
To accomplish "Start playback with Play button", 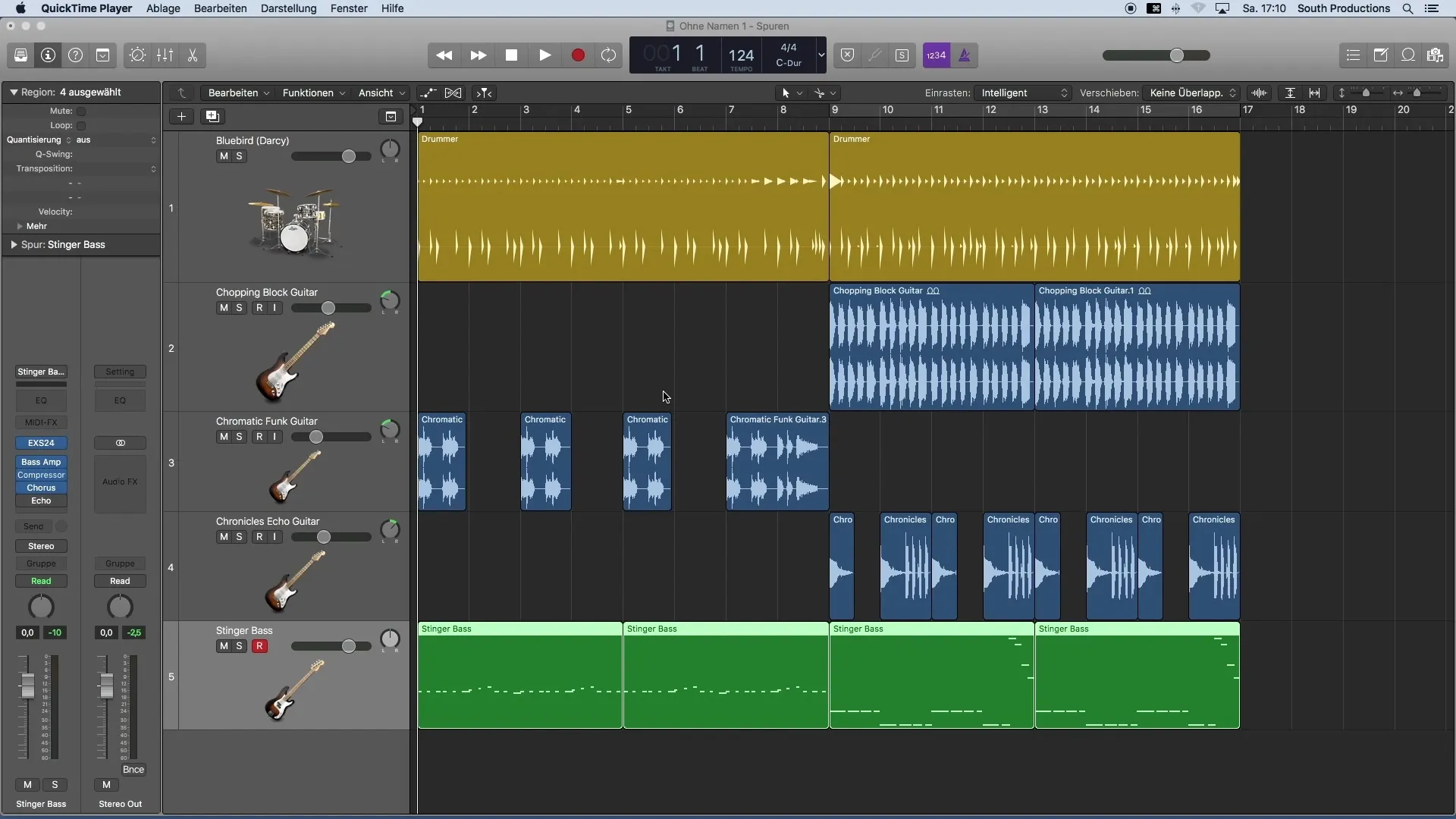I will coord(544,55).
